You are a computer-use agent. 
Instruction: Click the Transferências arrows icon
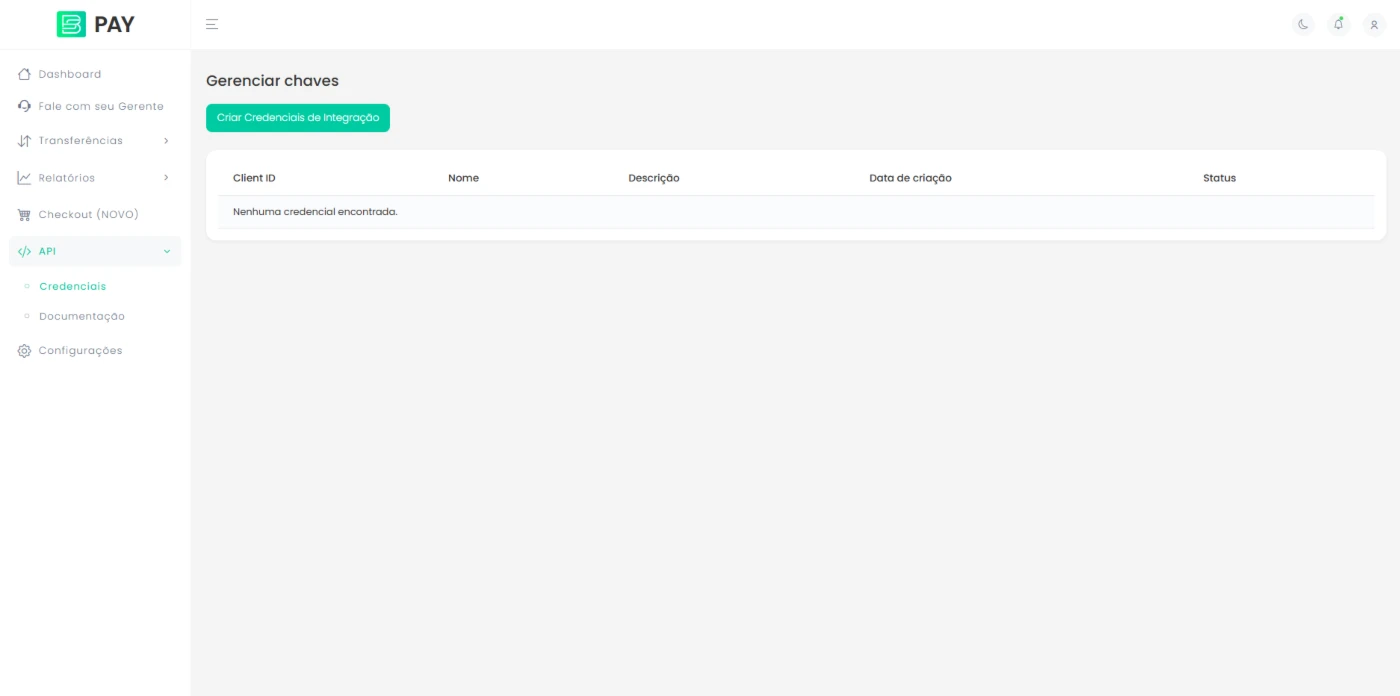[25, 141]
